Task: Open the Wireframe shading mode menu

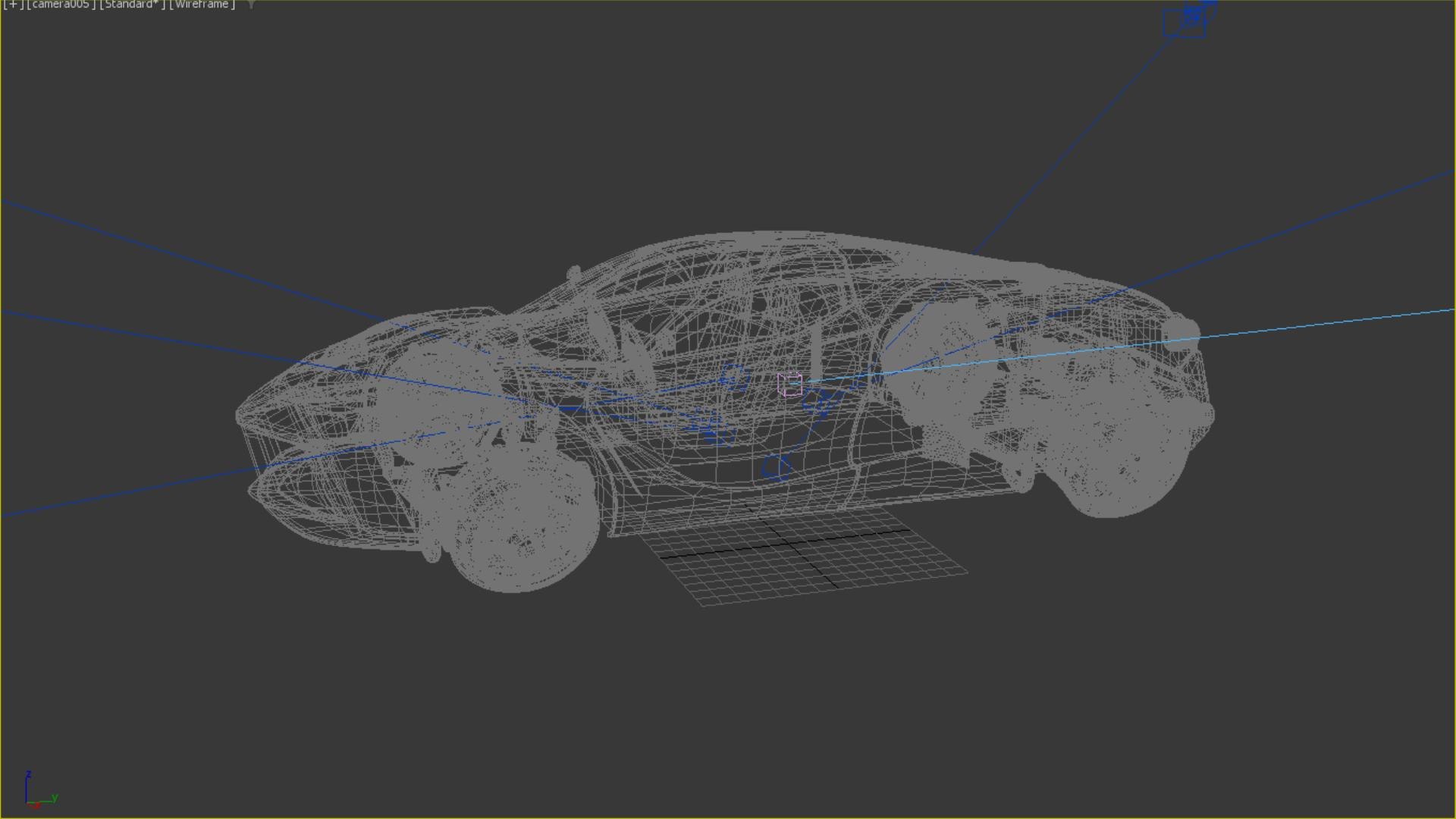Action: click(x=202, y=5)
